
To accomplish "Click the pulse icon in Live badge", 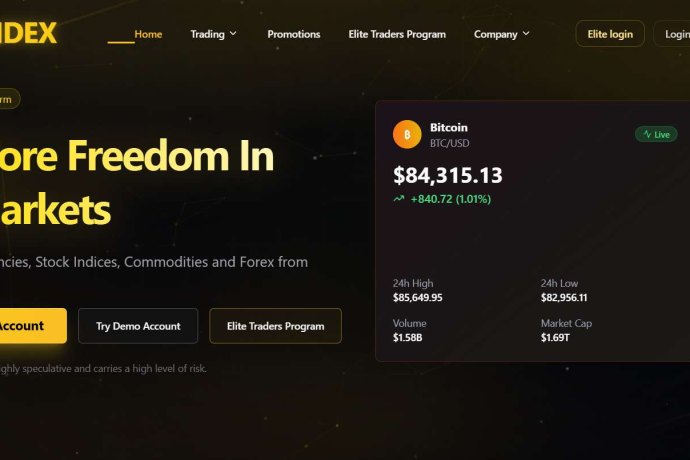I will [647, 134].
